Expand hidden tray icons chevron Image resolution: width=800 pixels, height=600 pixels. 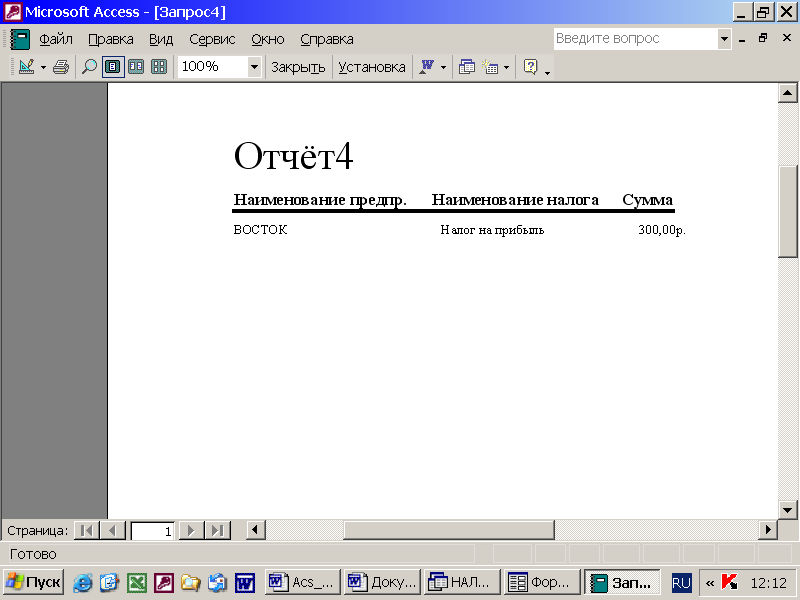coord(710,583)
